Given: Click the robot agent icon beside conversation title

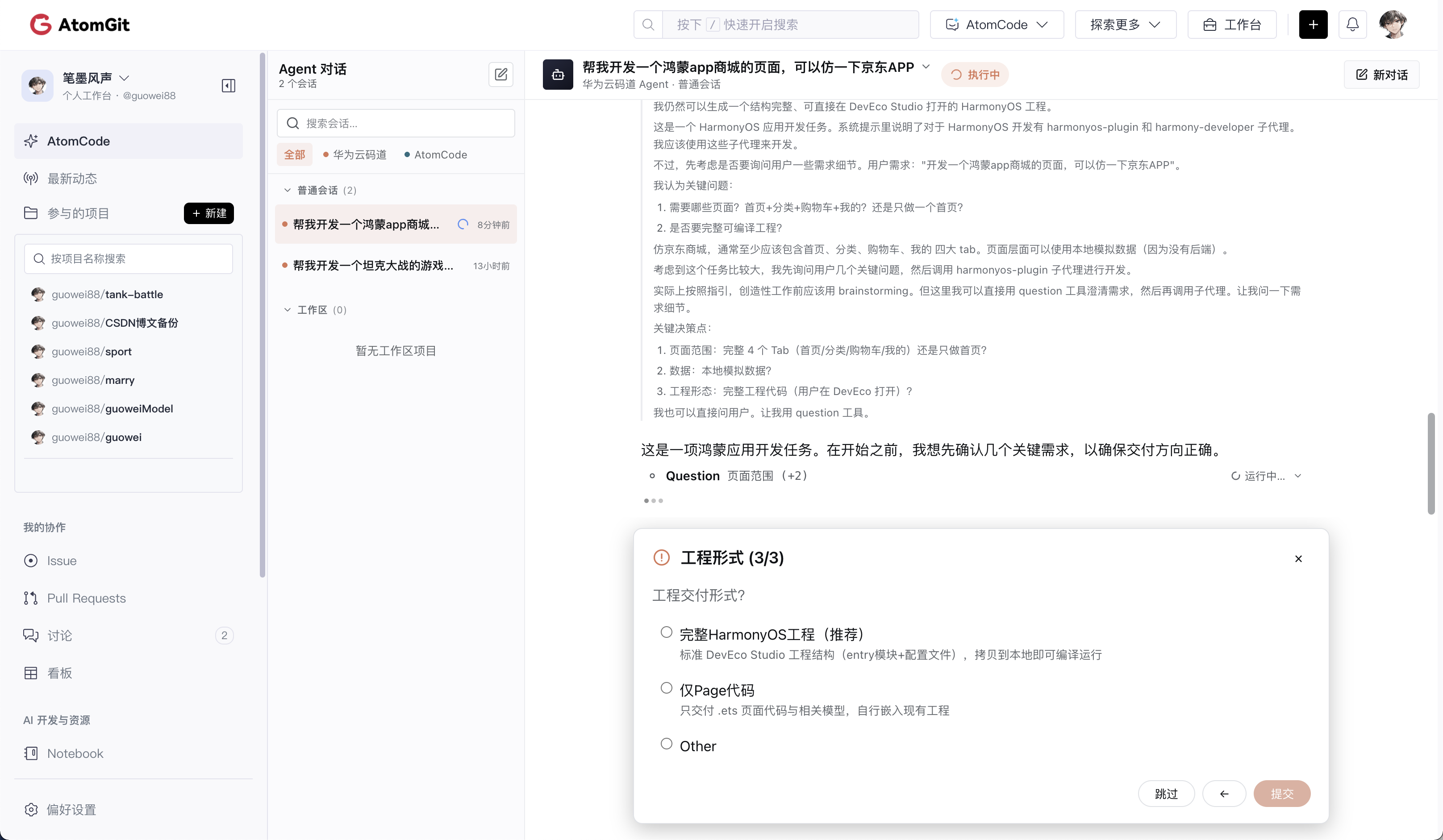Looking at the screenshot, I should click(x=558, y=75).
